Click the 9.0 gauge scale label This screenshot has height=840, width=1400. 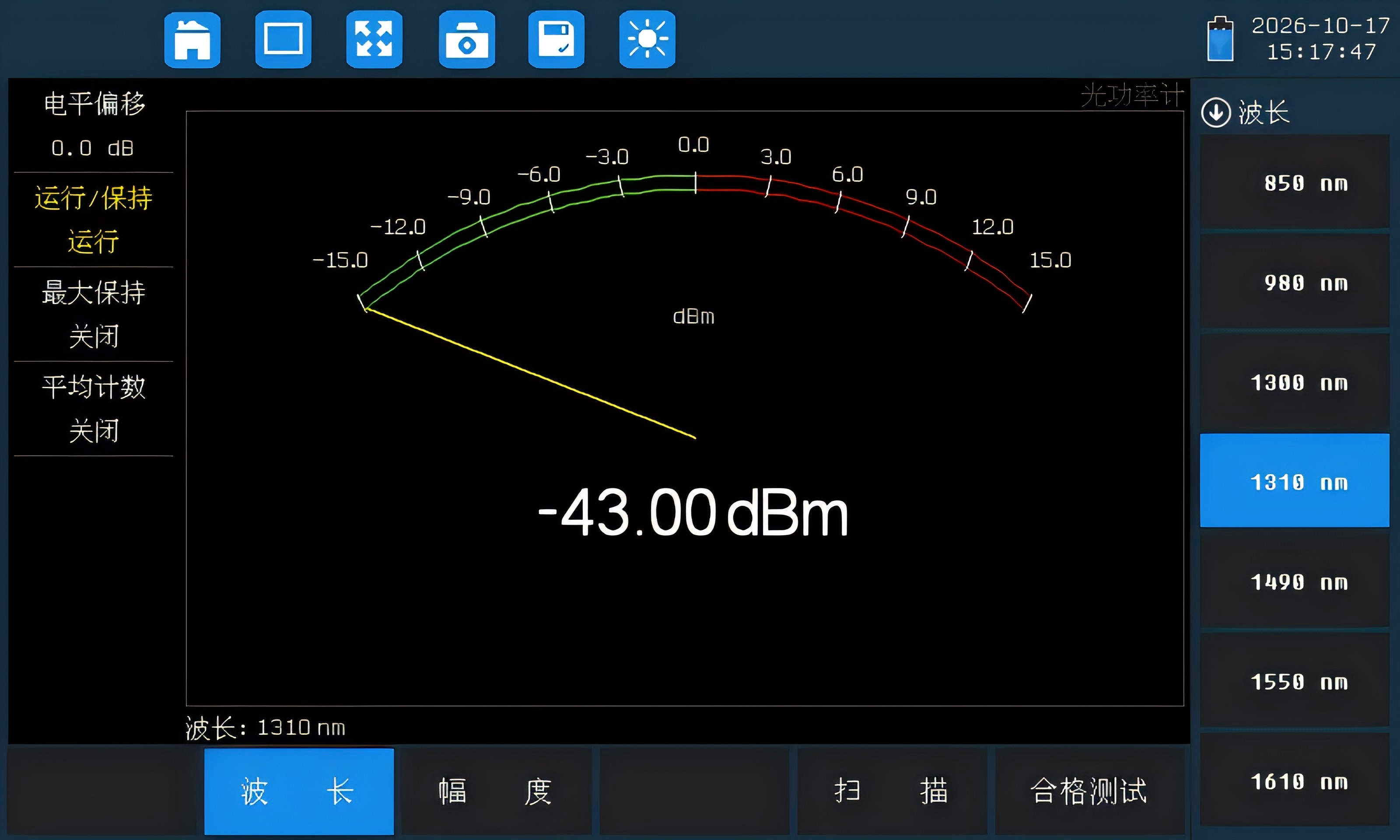point(921,197)
